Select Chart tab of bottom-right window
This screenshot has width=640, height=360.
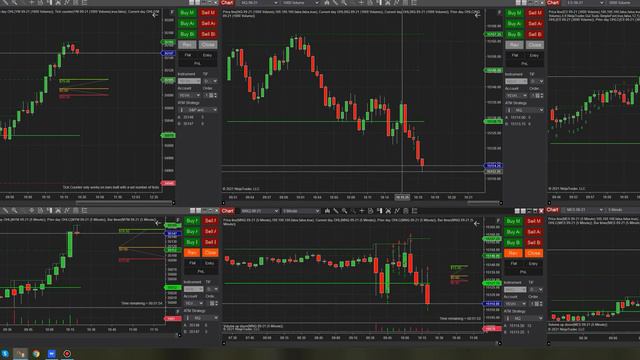click(553, 210)
